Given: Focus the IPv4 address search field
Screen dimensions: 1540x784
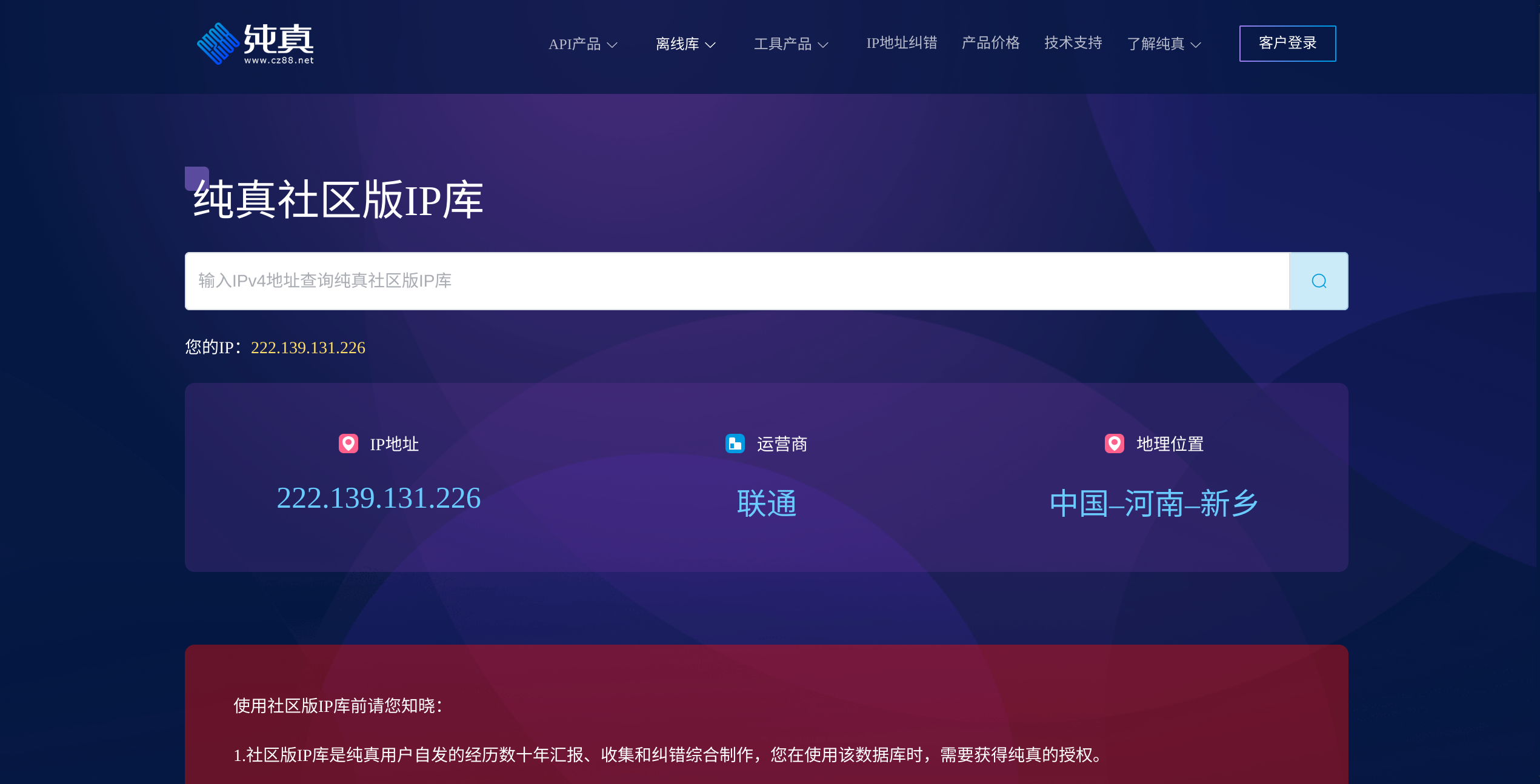Looking at the screenshot, I should [736, 281].
